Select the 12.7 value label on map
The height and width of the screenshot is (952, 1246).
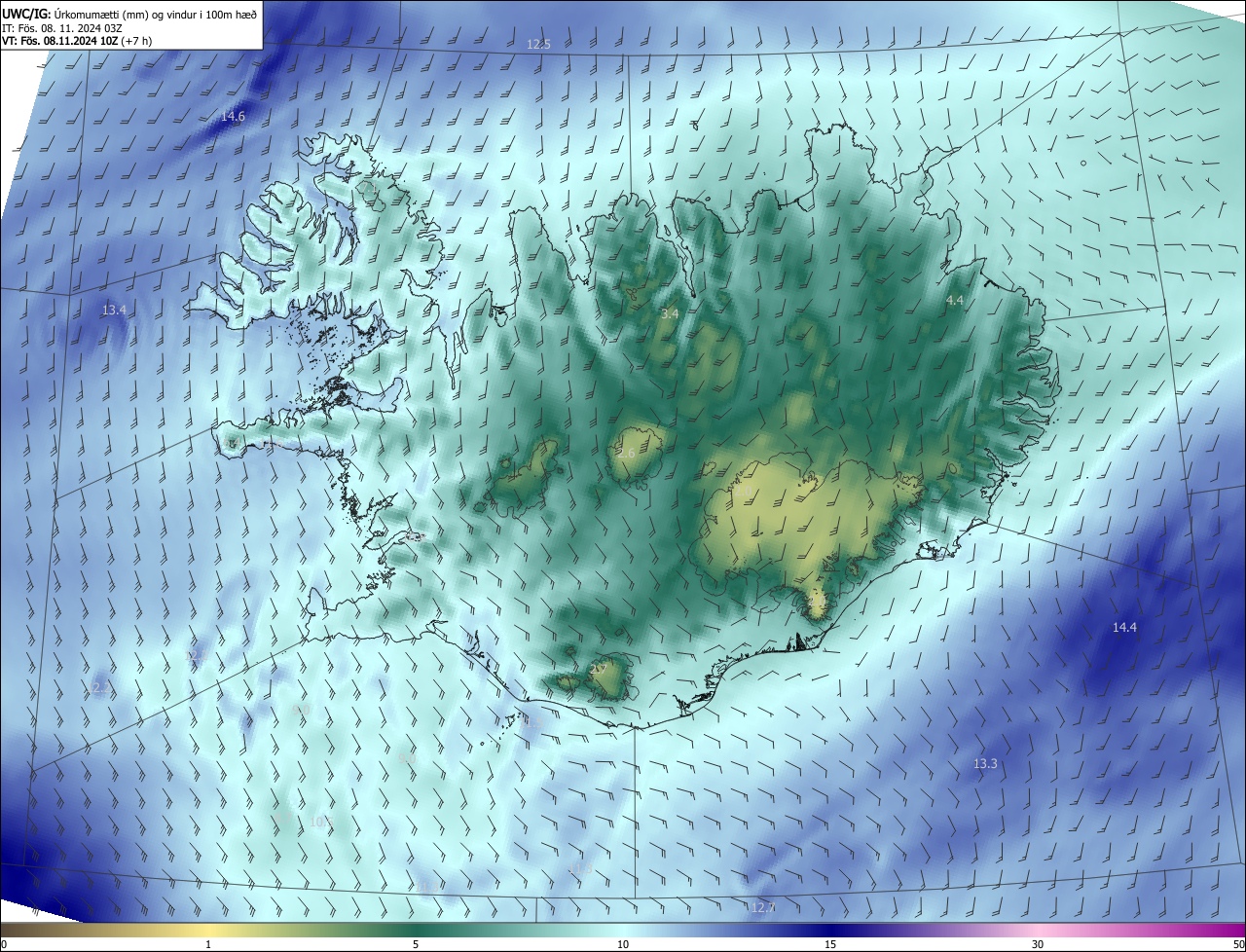(762, 908)
